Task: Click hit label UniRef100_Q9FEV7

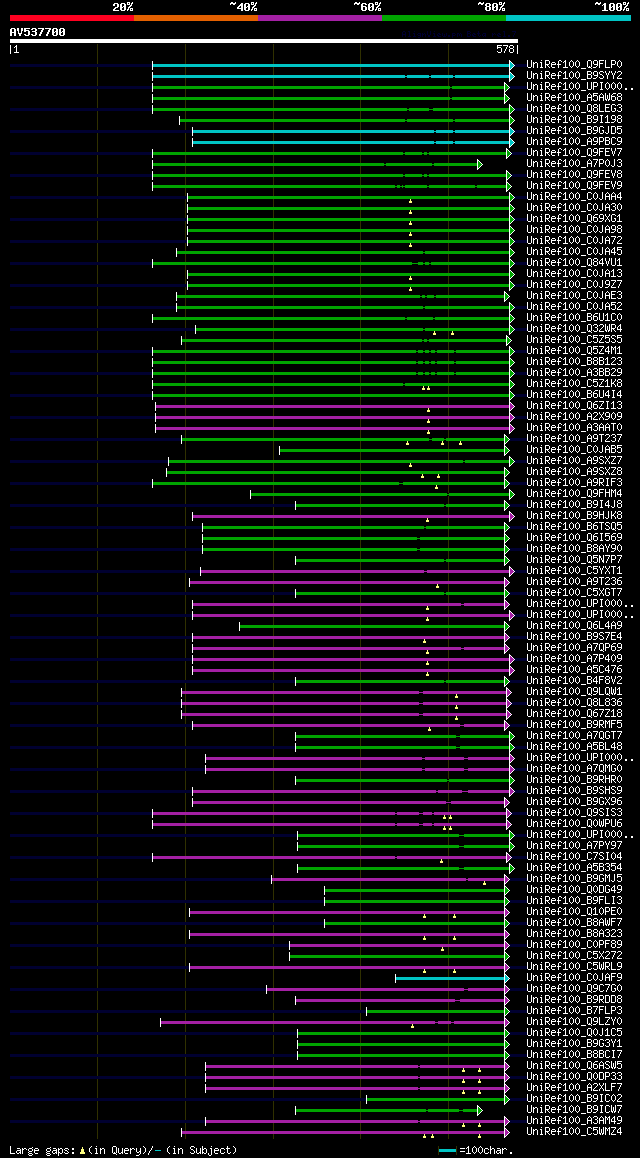Action: coord(574,153)
